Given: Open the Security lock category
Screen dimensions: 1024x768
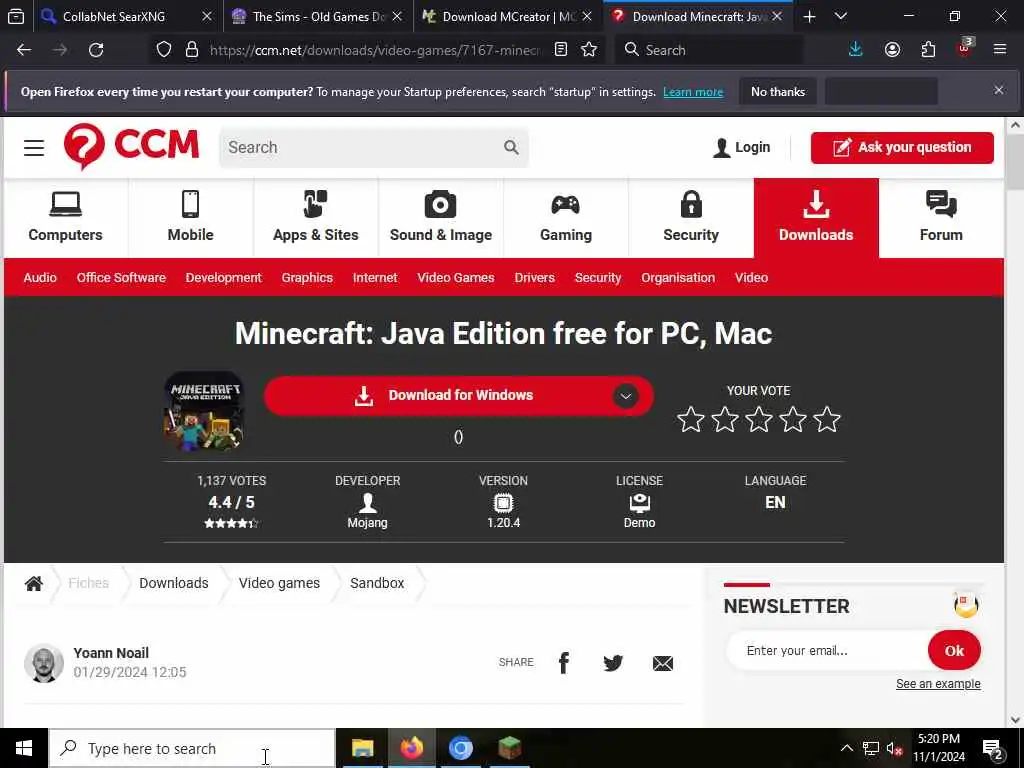Looking at the screenshot, I should 691,217.
